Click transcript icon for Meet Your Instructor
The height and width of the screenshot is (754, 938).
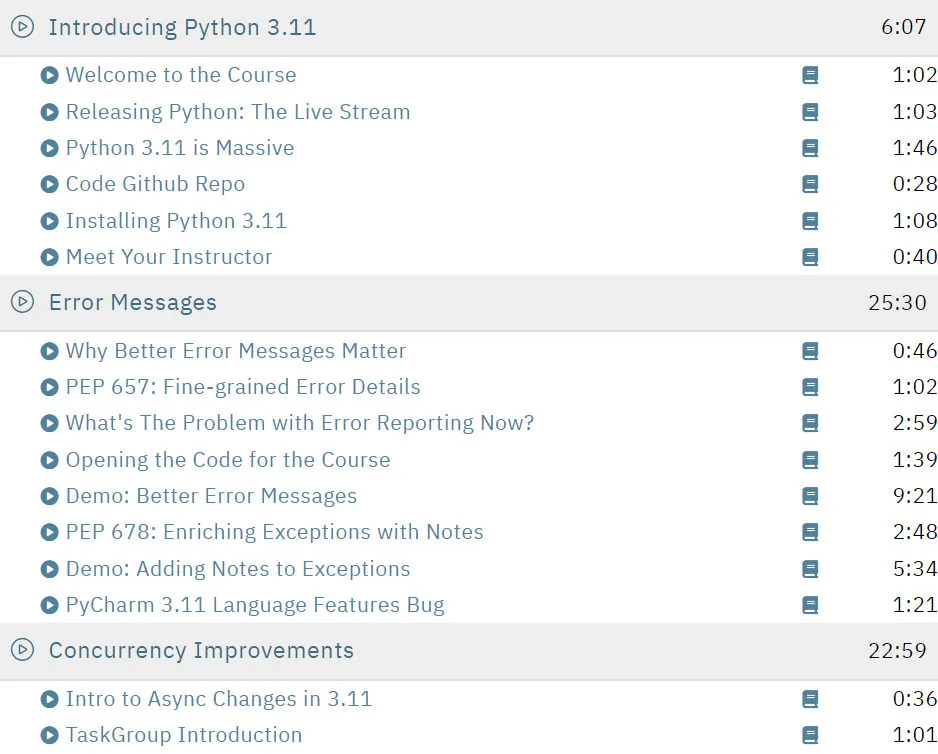click(x=810, y=257)
